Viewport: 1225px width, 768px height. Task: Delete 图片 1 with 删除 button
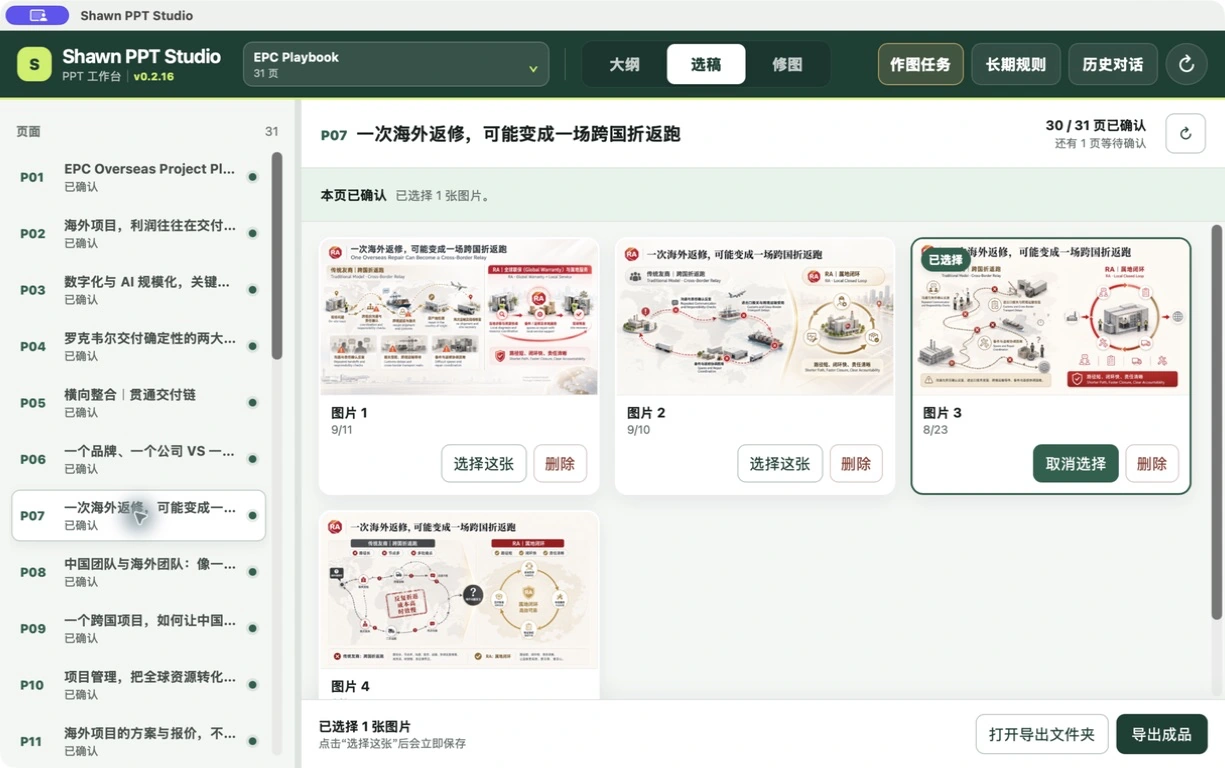[x=560, y=464]
